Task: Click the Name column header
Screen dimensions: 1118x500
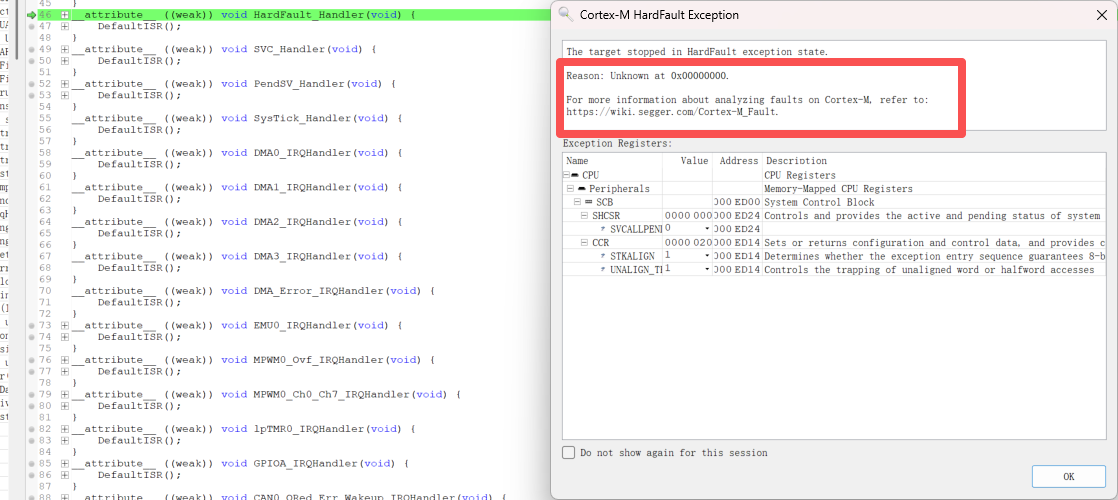Action: pos(612,161)
